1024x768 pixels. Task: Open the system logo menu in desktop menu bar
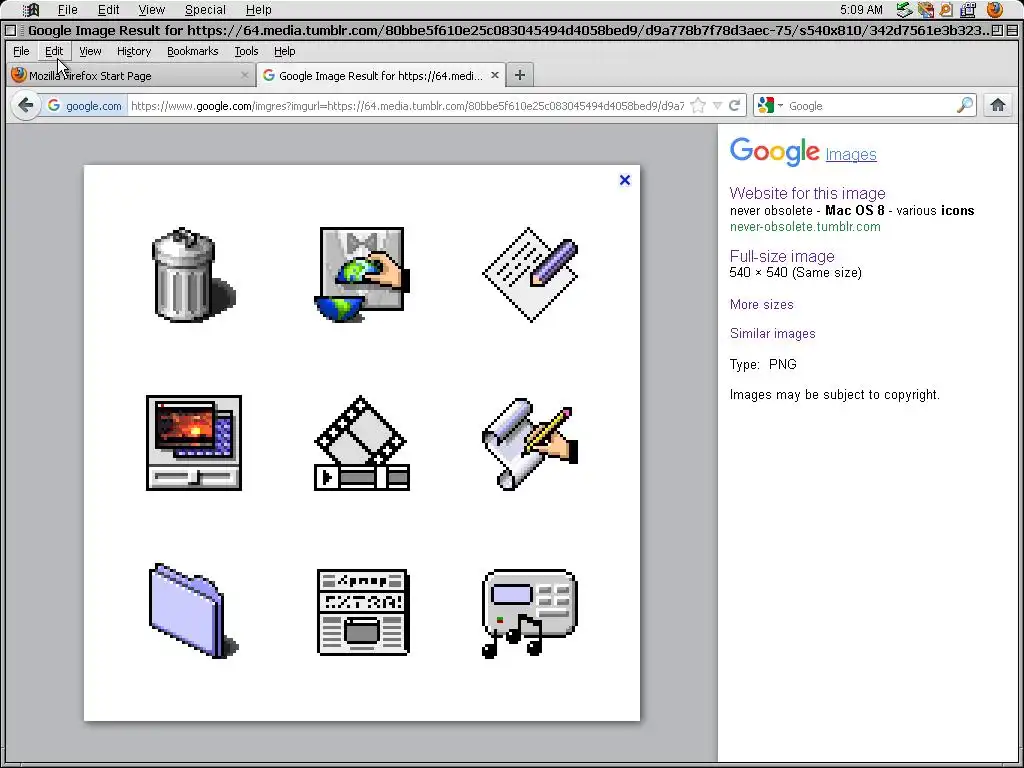(x=31, y=10)
